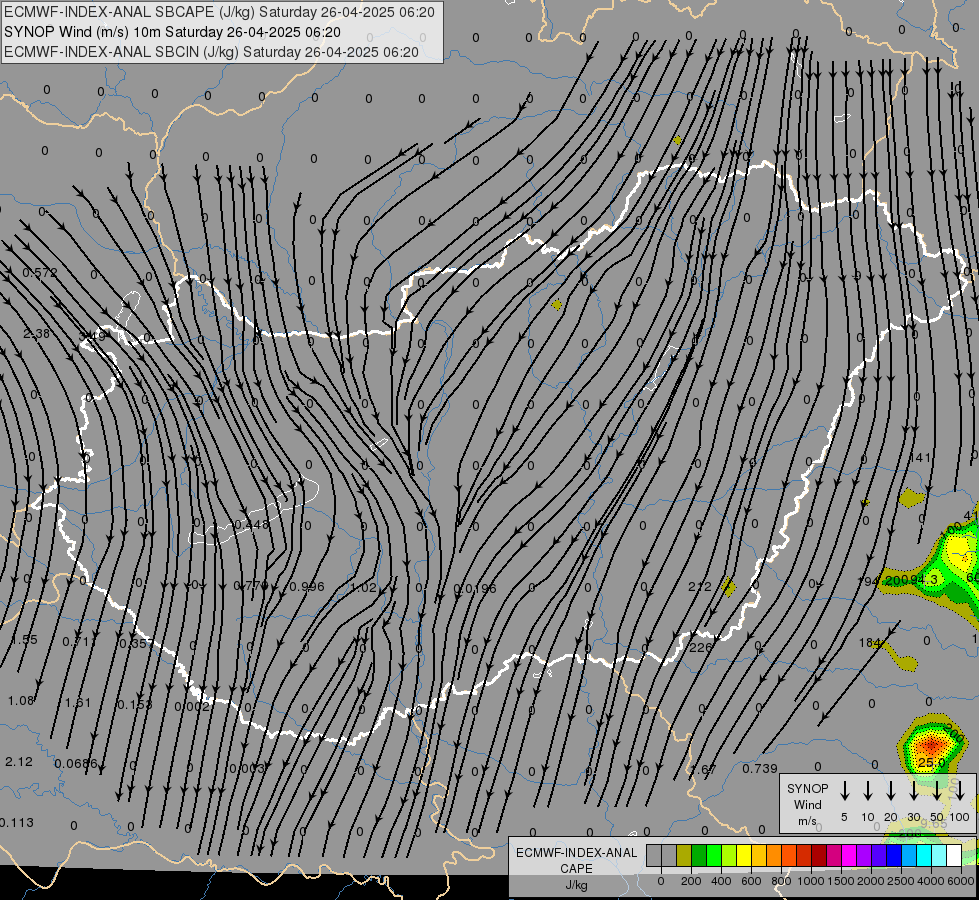Screen dimensions: 979x900
Task: Click the 5 m/s wind arrow in legend
Action: click(844, 790)
